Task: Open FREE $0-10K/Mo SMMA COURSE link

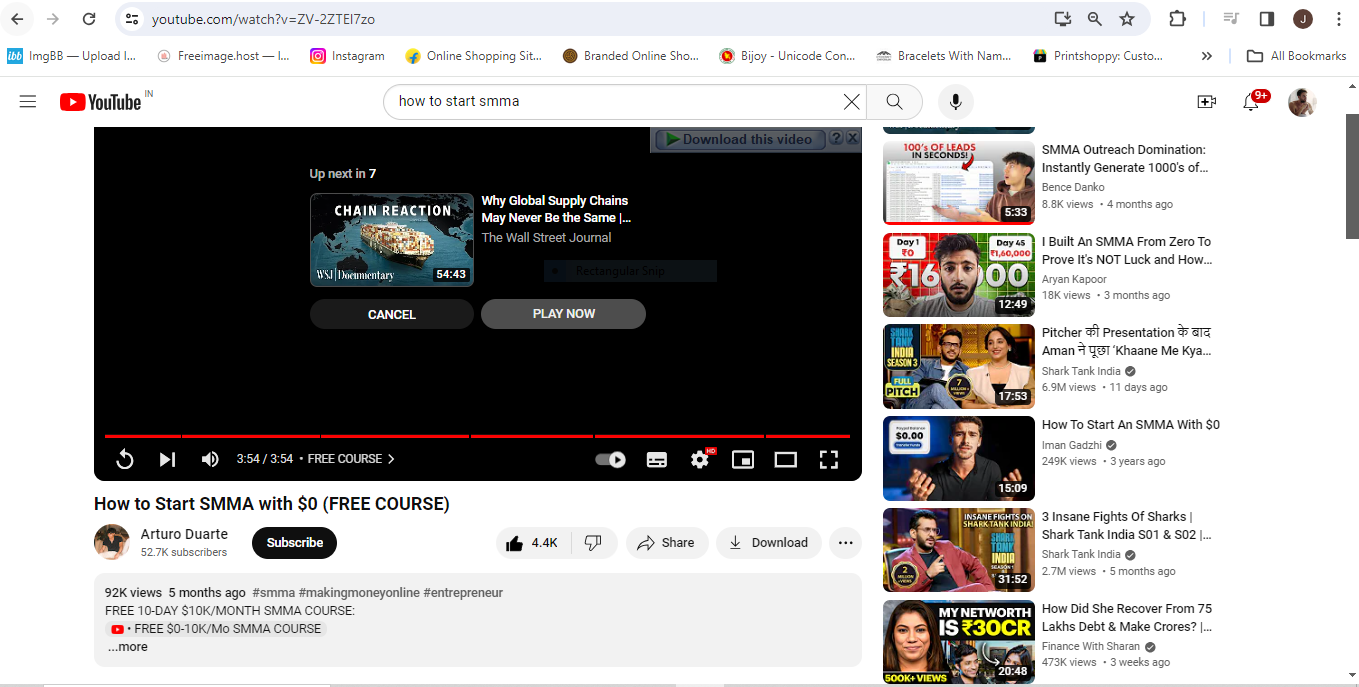Action: (x=216, y=629)
